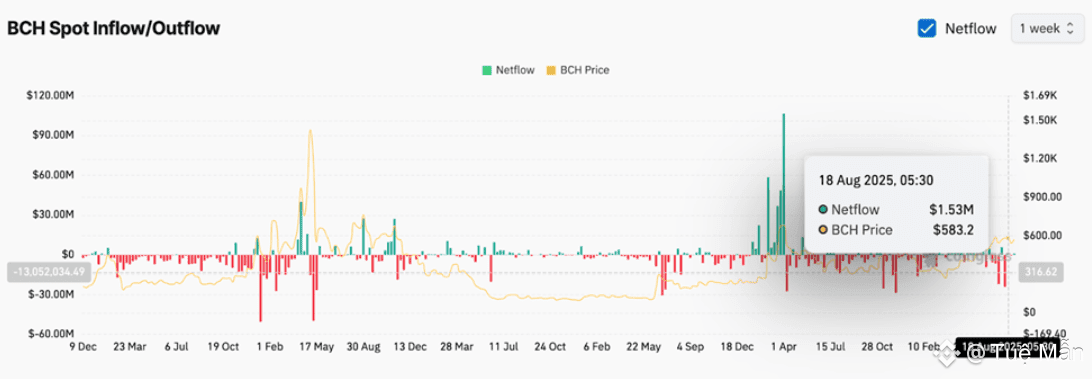Toggle the green Netflow legend item
The image size is (1092, 379).
tap(508, 70)
